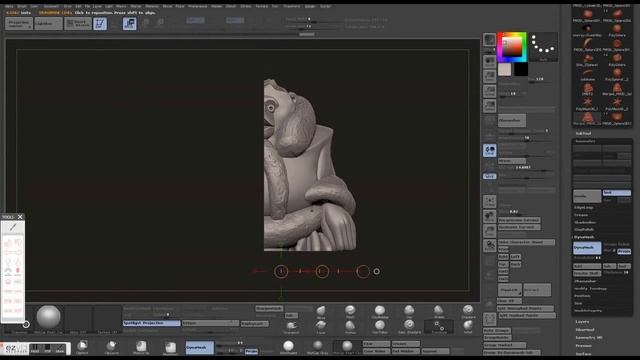Expand the ClayPolish section
640x360 pixels.
point(584,229)
